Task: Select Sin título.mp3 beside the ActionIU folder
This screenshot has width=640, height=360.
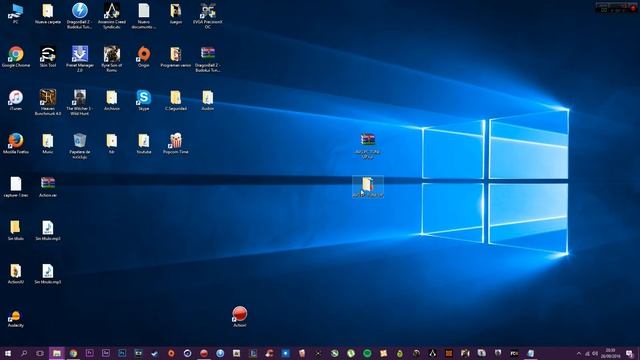Action: tap(48, 273)
